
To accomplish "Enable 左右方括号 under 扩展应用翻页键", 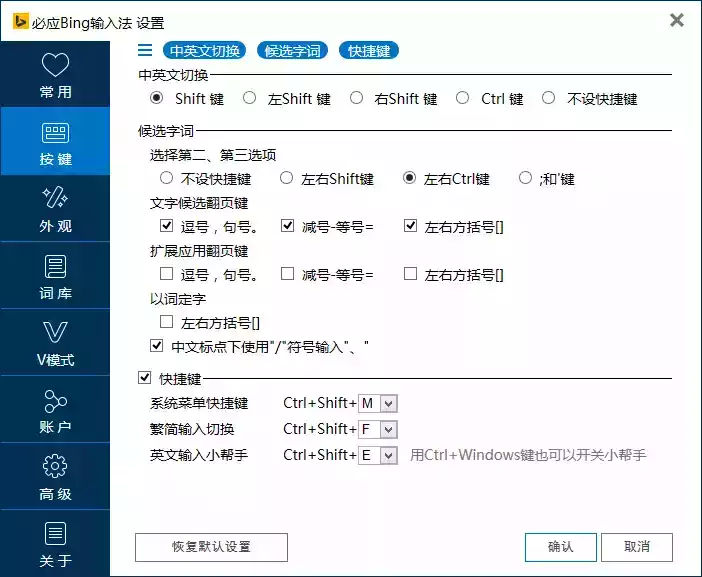I will pyautogui.click(x=411, y=274).
